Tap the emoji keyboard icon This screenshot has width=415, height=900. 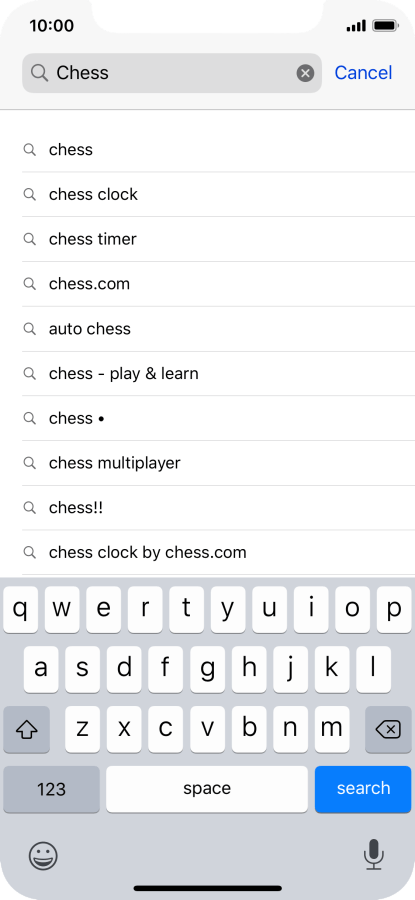pyautogui.click(x=43, y=856)
